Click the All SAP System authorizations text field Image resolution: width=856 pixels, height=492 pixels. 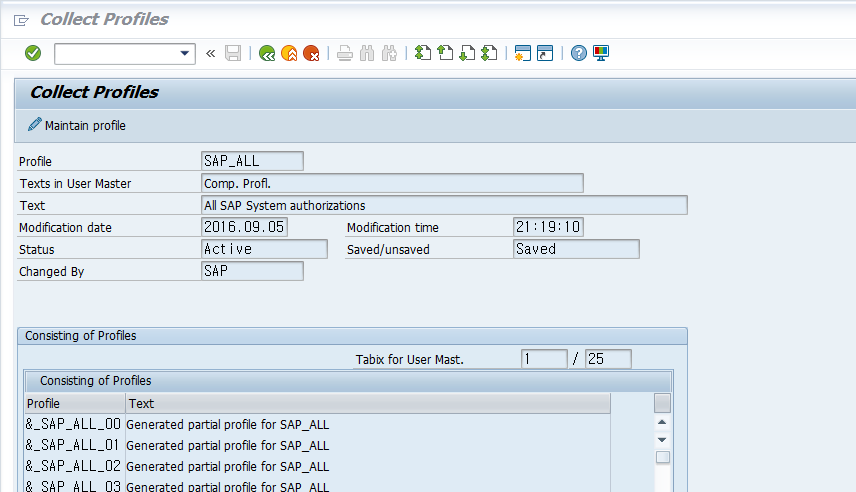(x=444, y=205)
